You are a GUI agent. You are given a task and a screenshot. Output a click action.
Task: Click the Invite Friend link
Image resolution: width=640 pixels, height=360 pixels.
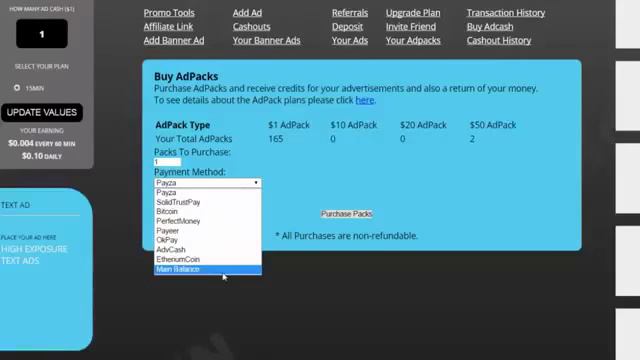tap(411, 27)
